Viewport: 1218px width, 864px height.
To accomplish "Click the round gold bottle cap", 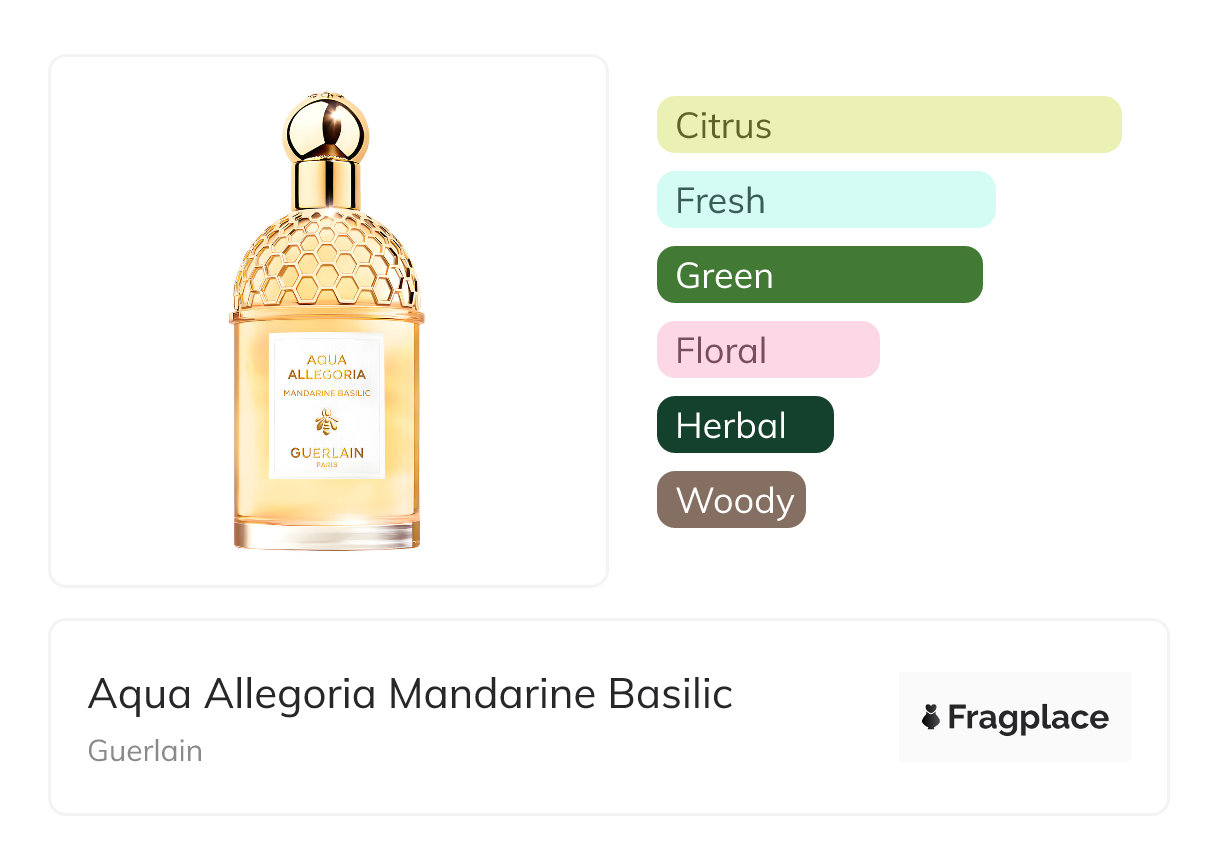I will tap(327, 129).
